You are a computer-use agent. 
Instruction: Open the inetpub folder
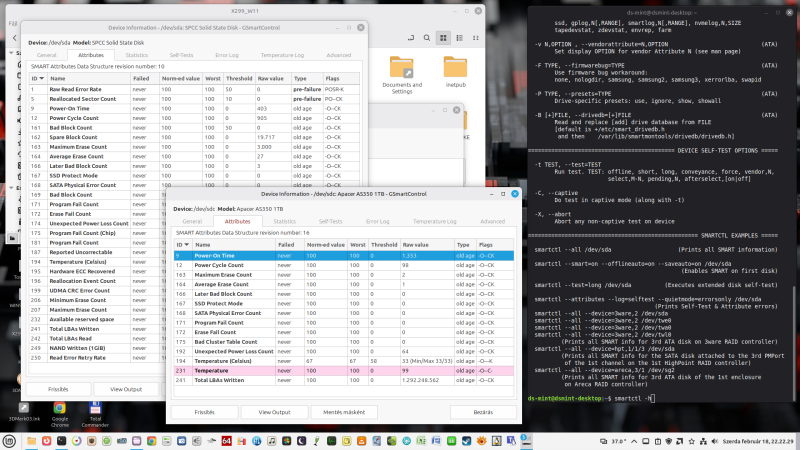(x=455, y=72)
